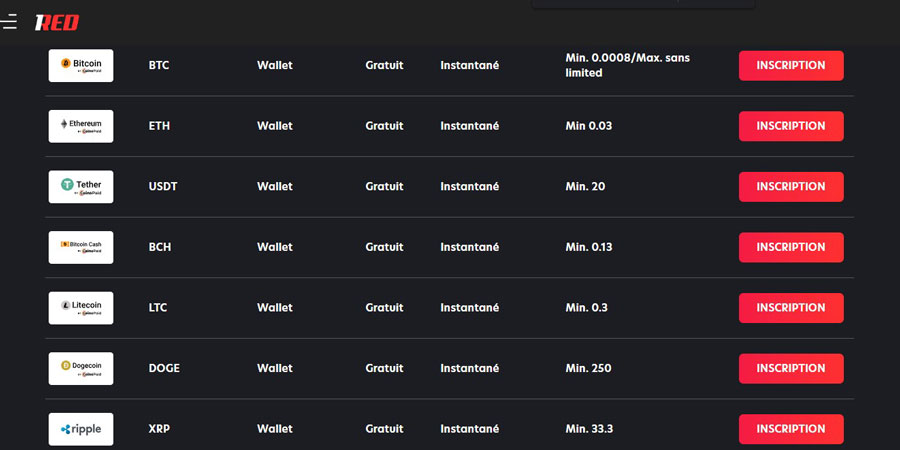Select the Bitcoin Cash payment logo

pyautogui.click(x=81, y=247)
